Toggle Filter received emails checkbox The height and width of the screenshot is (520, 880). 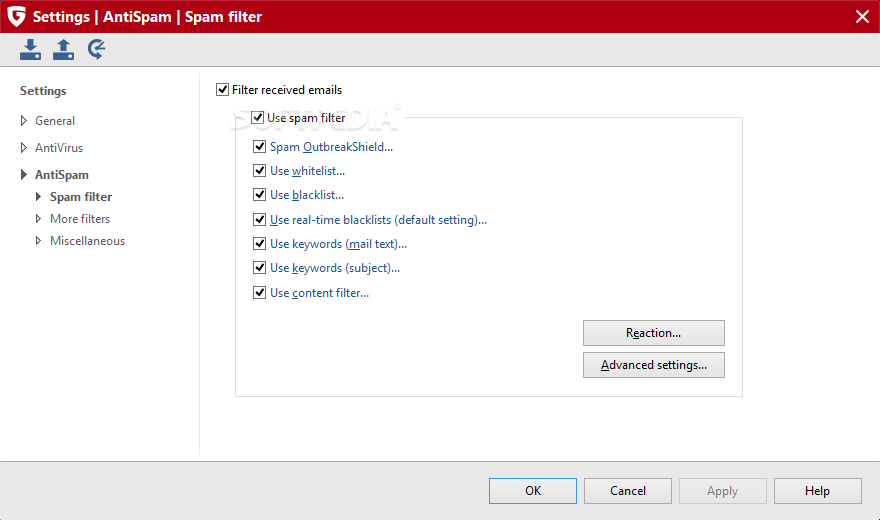pyautogui.click(x=222, y=90)
